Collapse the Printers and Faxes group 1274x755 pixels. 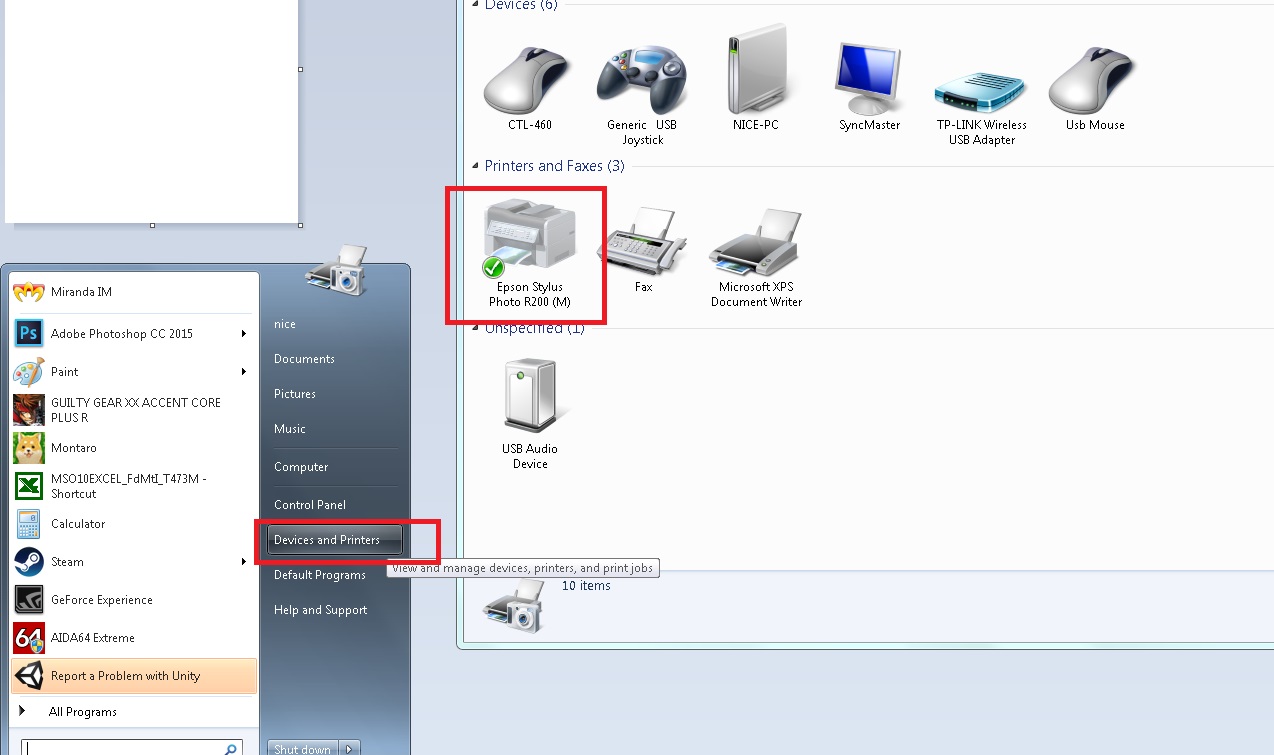475,166
